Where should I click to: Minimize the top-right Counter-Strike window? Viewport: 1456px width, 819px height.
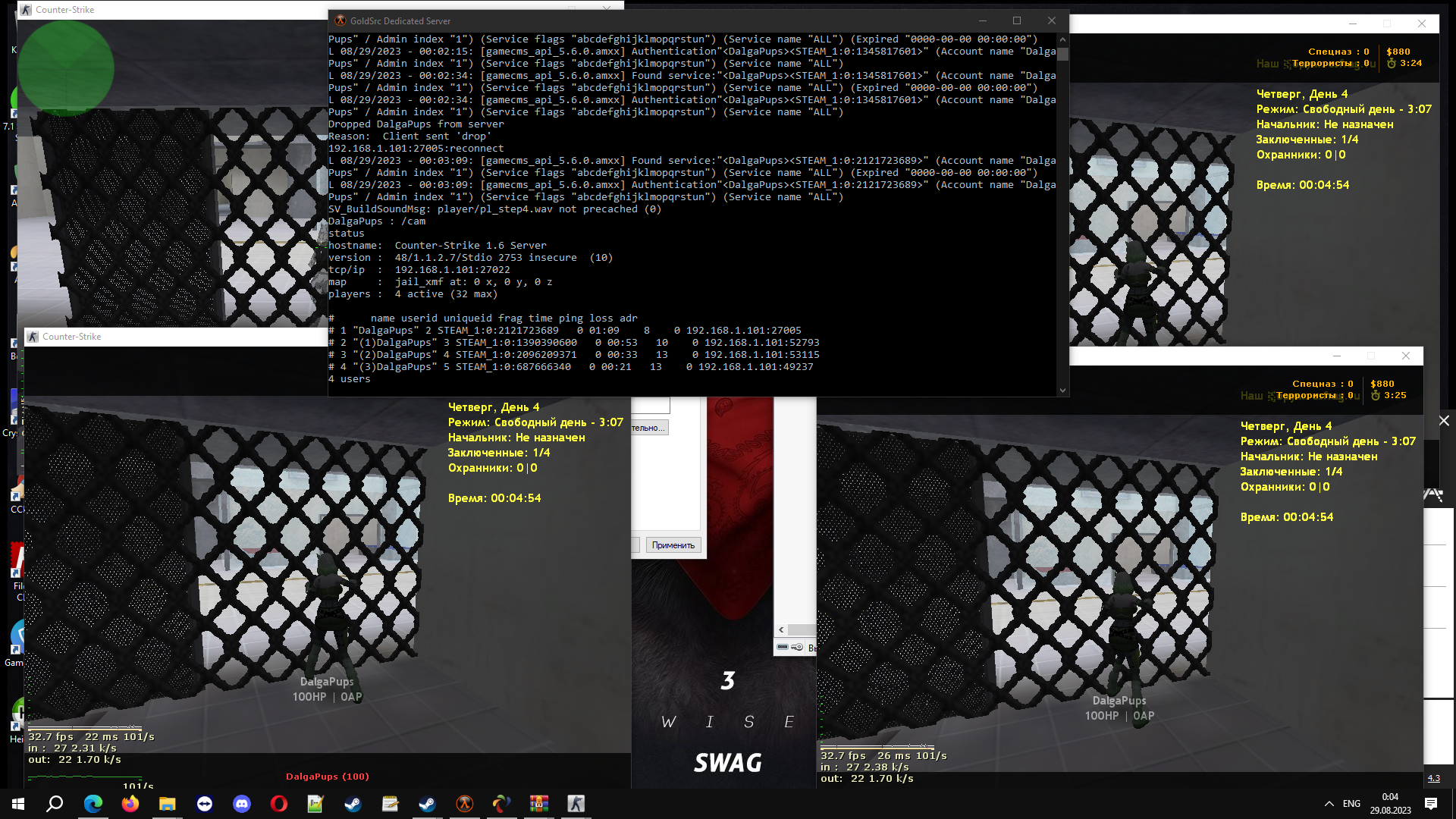point(1352,24)
